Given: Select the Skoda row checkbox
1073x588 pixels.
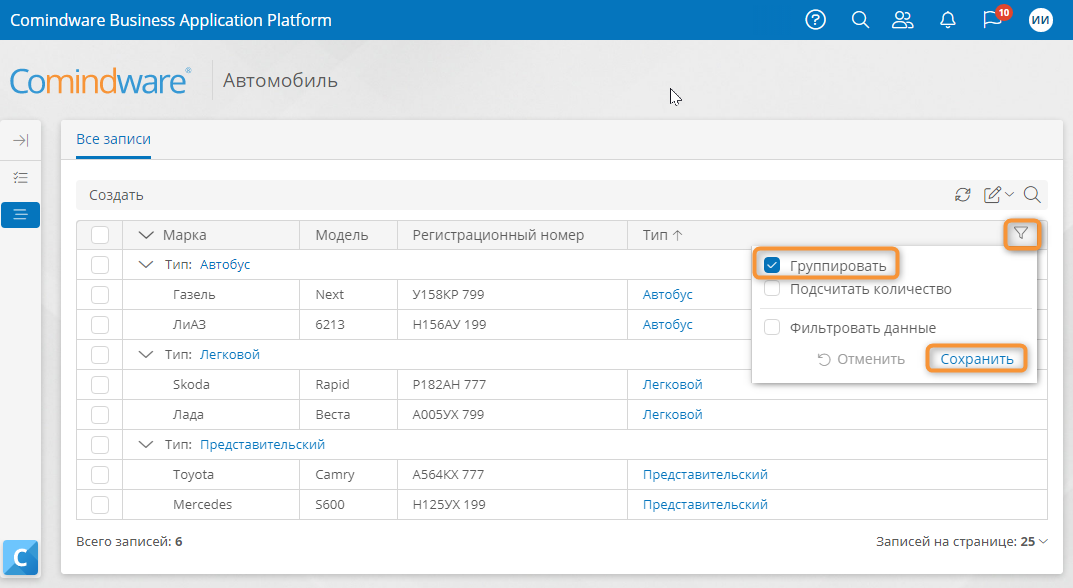Looking at the screenshot, I should (x=100, y=385).
